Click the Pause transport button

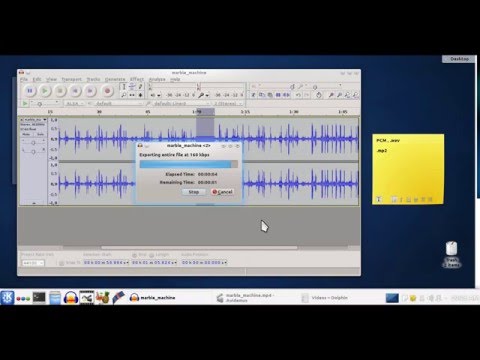[x=30, y=91]
